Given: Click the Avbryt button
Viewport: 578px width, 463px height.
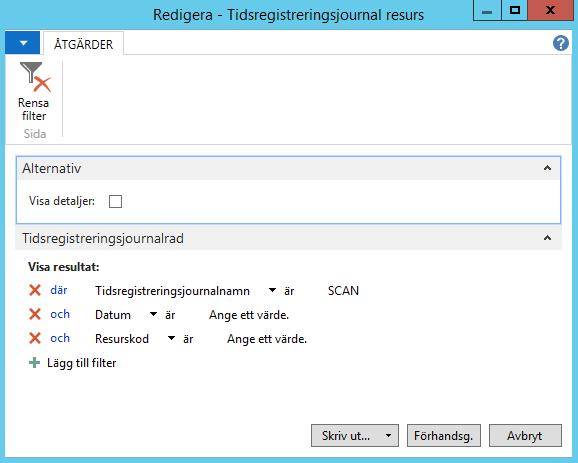Looking at the screenshot, I should coord(525,436).
